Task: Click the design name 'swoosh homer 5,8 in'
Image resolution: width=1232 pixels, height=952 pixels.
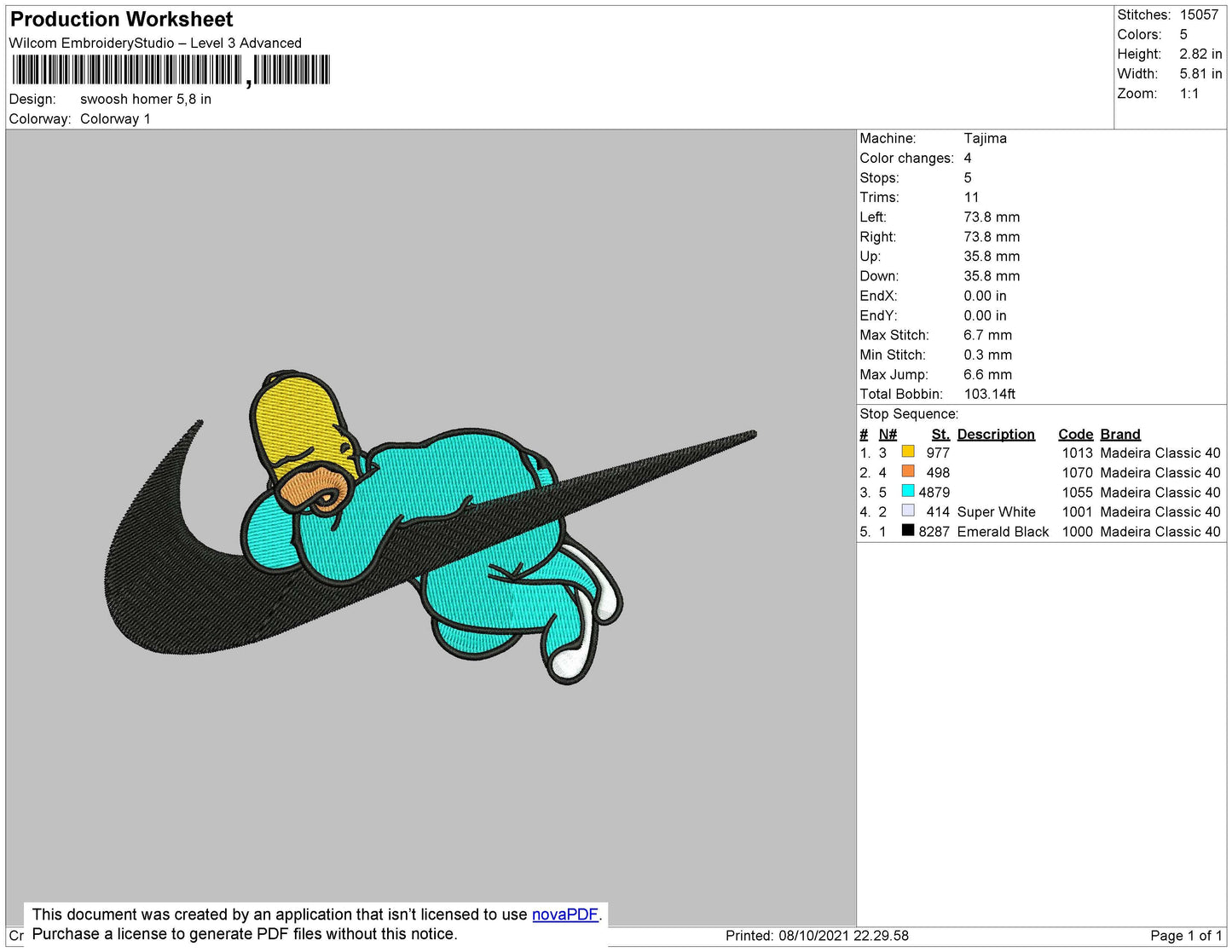Action: [146, 100]
